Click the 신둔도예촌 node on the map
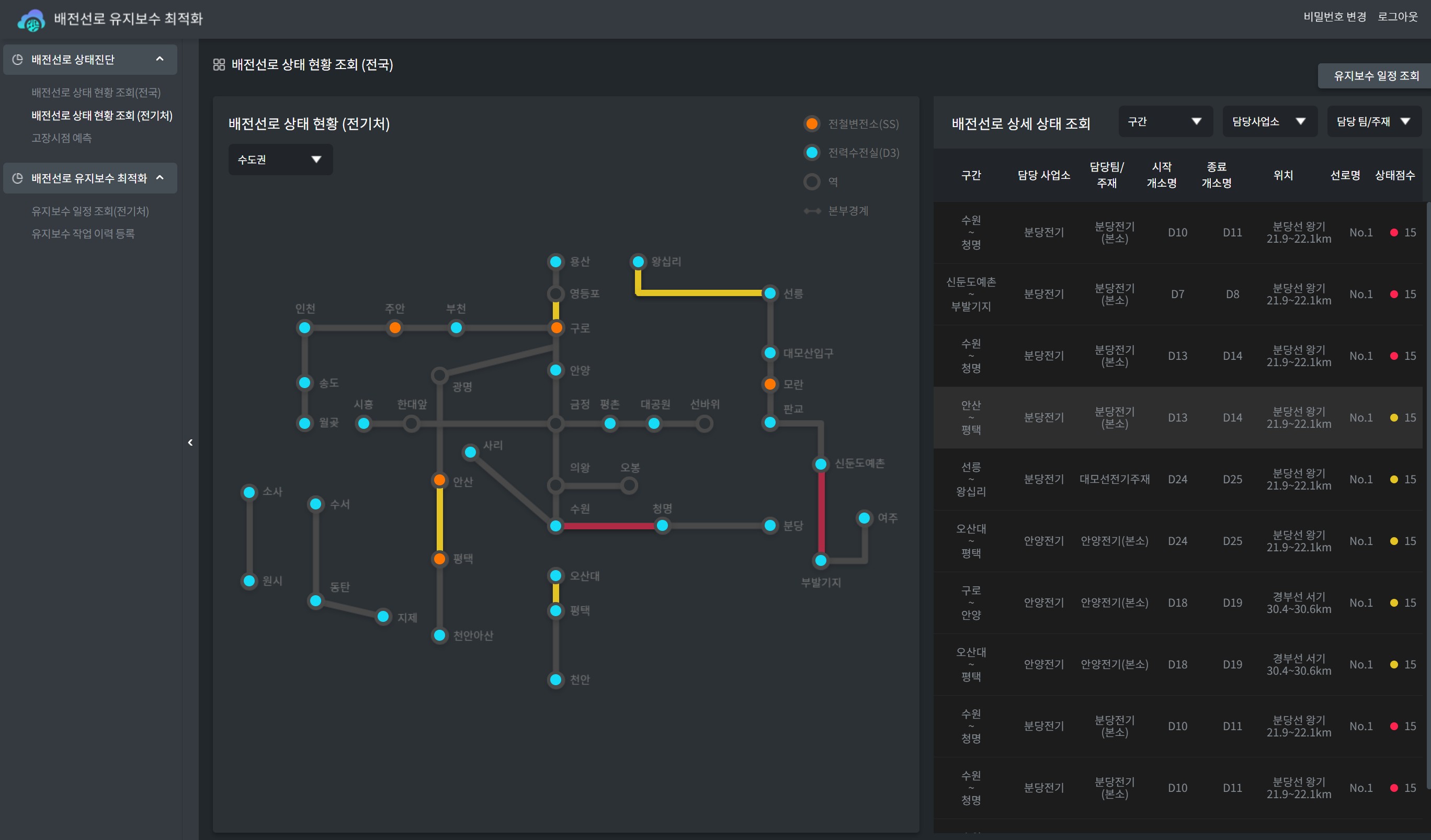The height and width of the screenshot is (840, 1431). coord(821,464)
